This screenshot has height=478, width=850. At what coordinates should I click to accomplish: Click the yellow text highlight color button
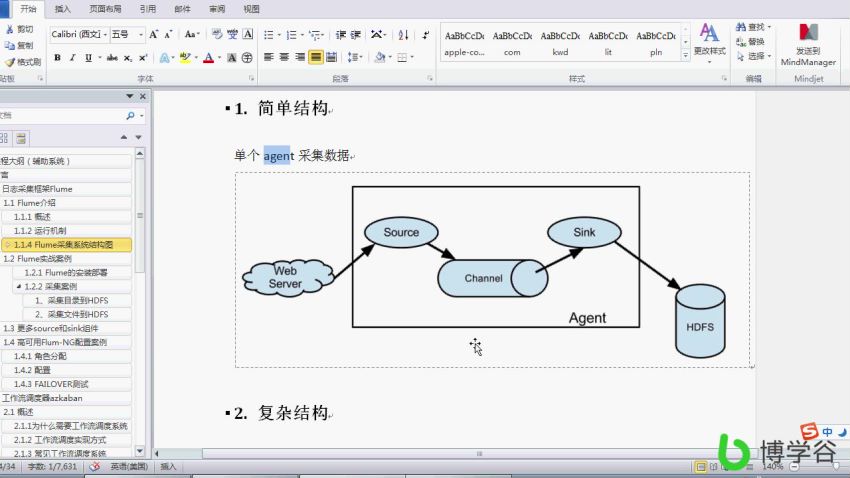(185, 58)
